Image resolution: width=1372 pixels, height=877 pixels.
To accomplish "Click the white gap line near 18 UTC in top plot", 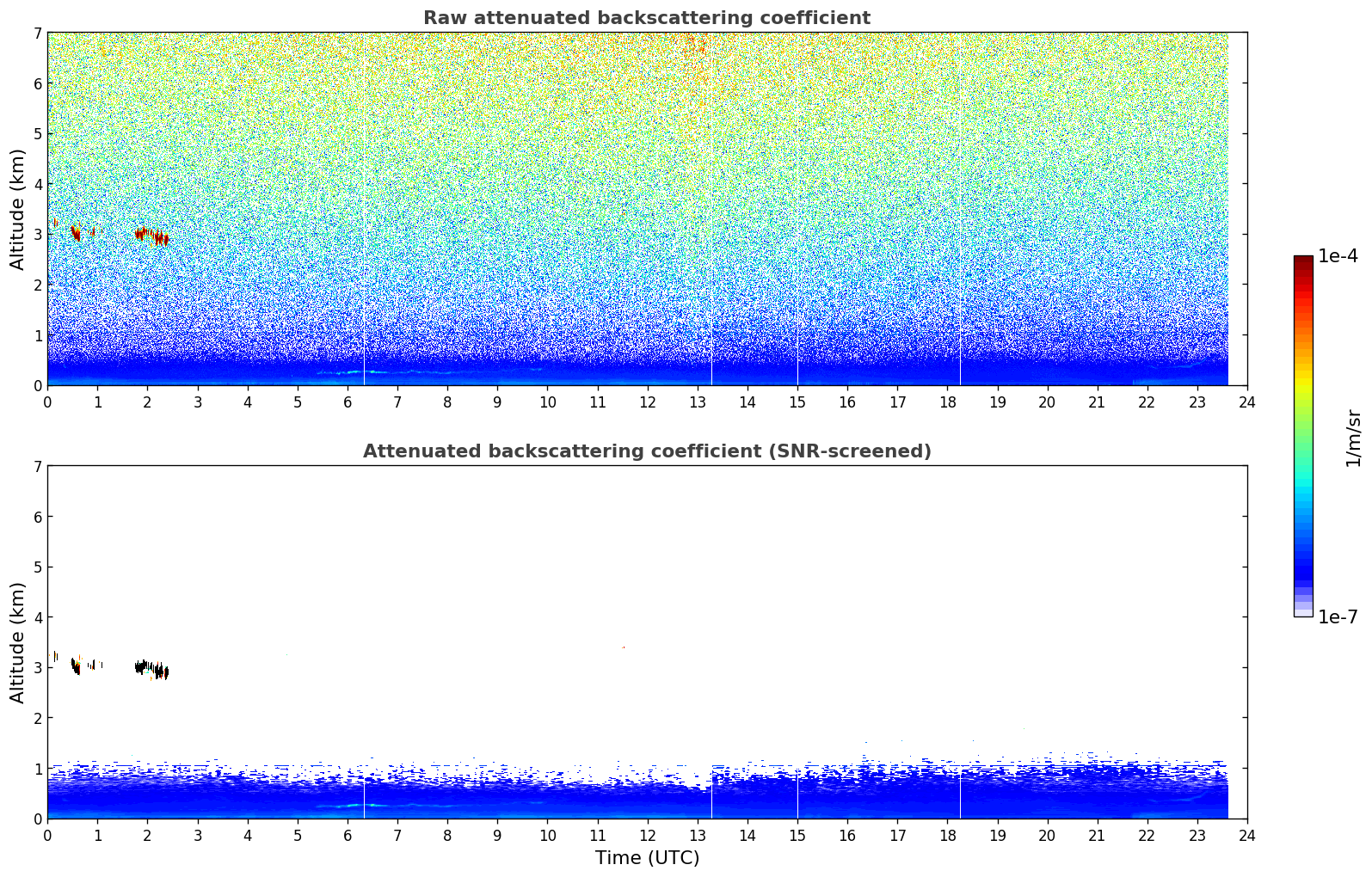I will [x=960, y=258].
